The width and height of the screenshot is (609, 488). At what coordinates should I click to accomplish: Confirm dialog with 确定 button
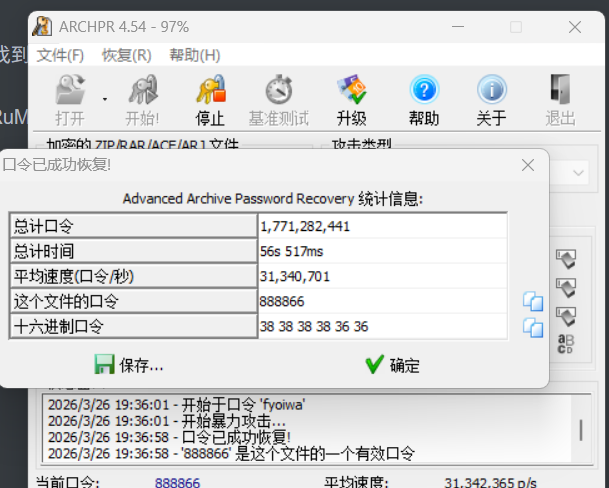[x=393, y=365]
